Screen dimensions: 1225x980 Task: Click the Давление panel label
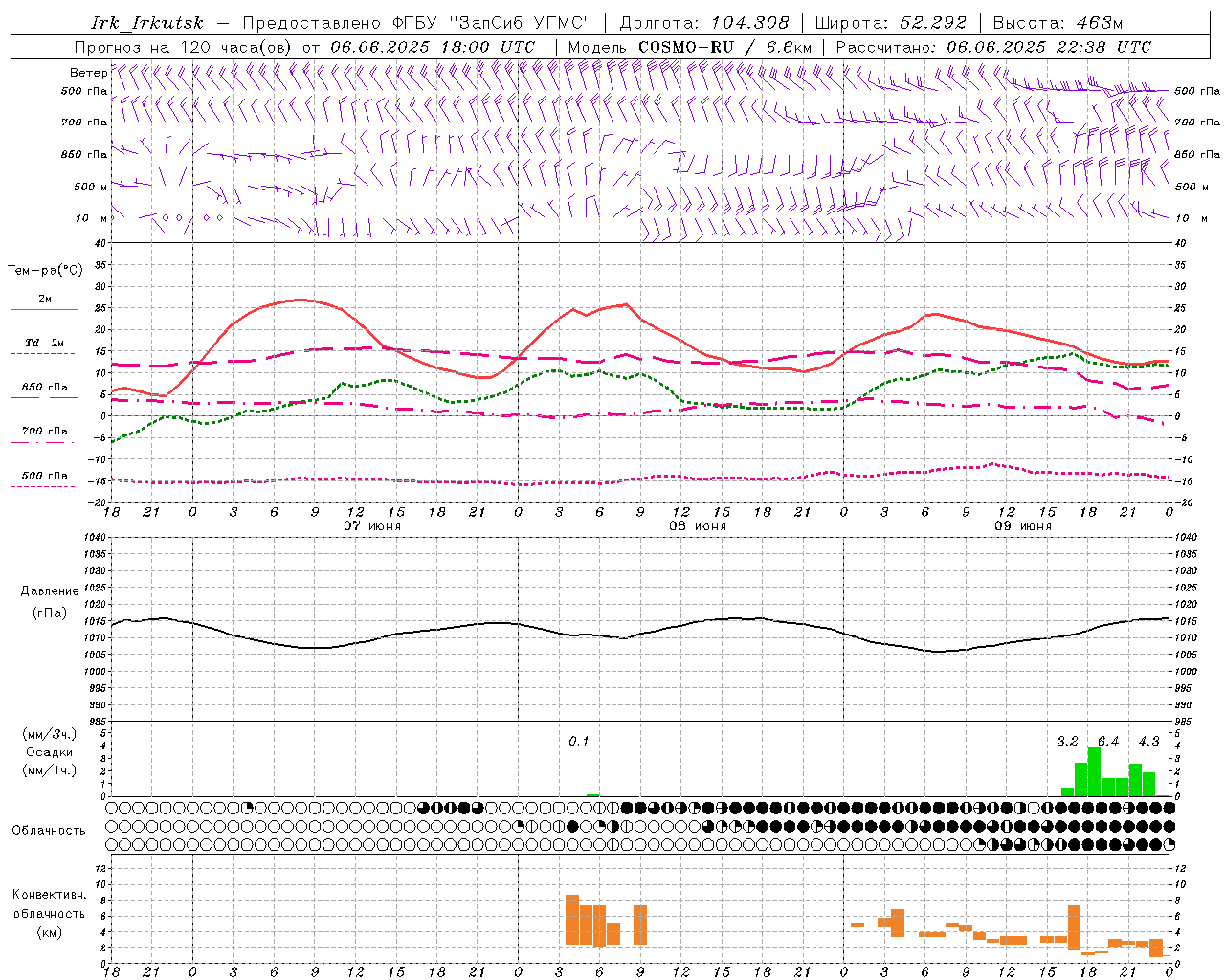50,591
